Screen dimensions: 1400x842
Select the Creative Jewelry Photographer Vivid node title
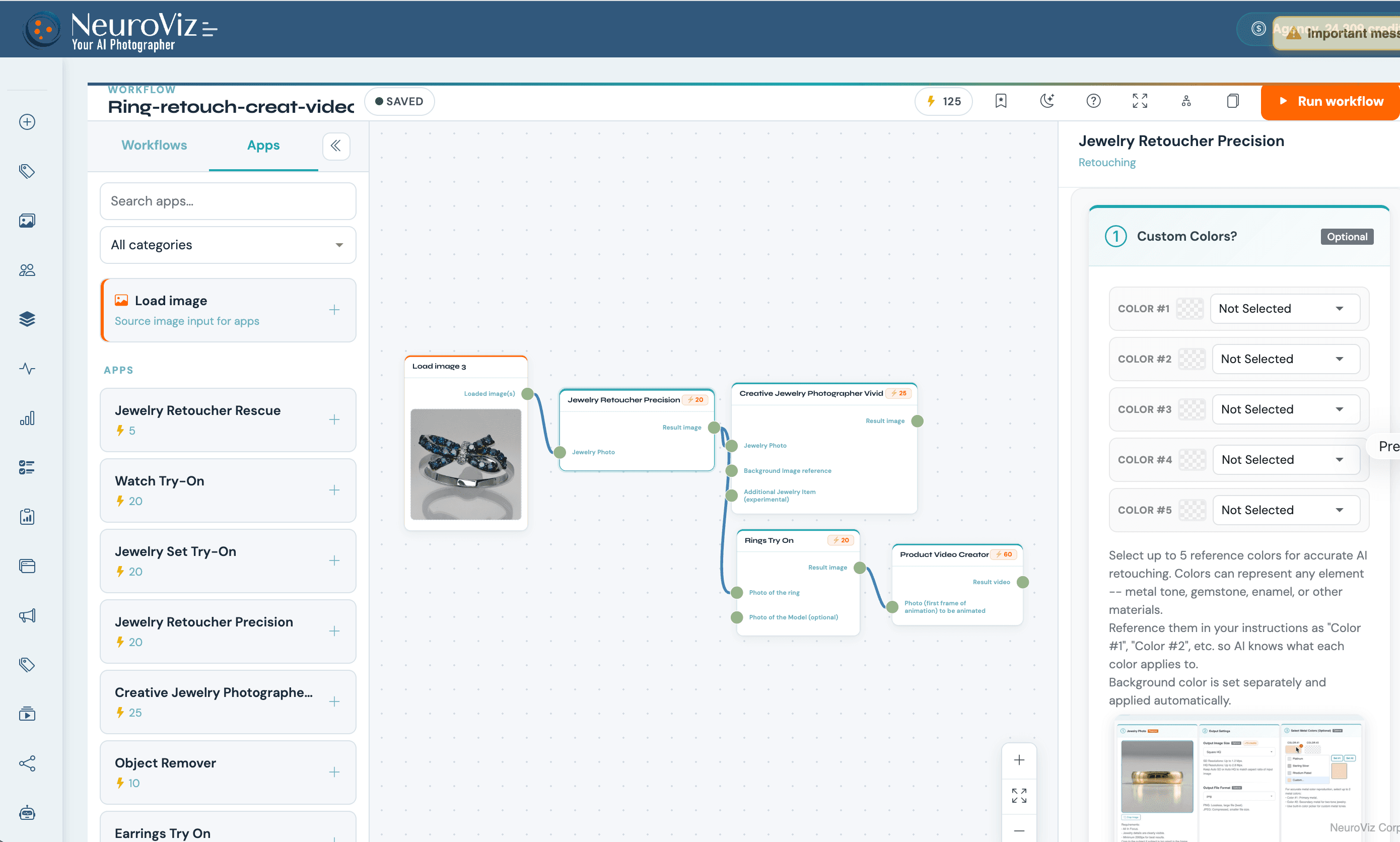click(811, 393)
